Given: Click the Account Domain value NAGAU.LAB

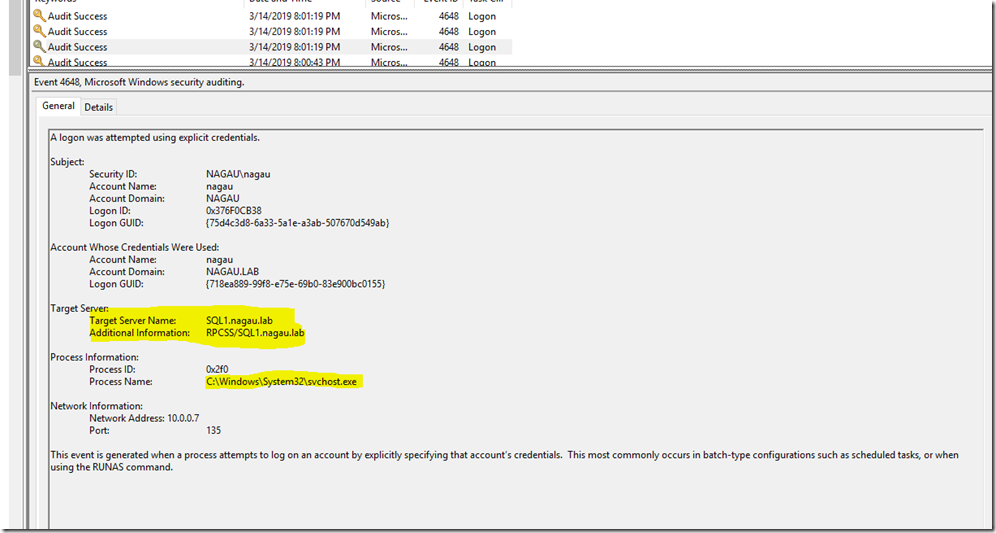Looking at the screenshot, I should pos(230,272).
